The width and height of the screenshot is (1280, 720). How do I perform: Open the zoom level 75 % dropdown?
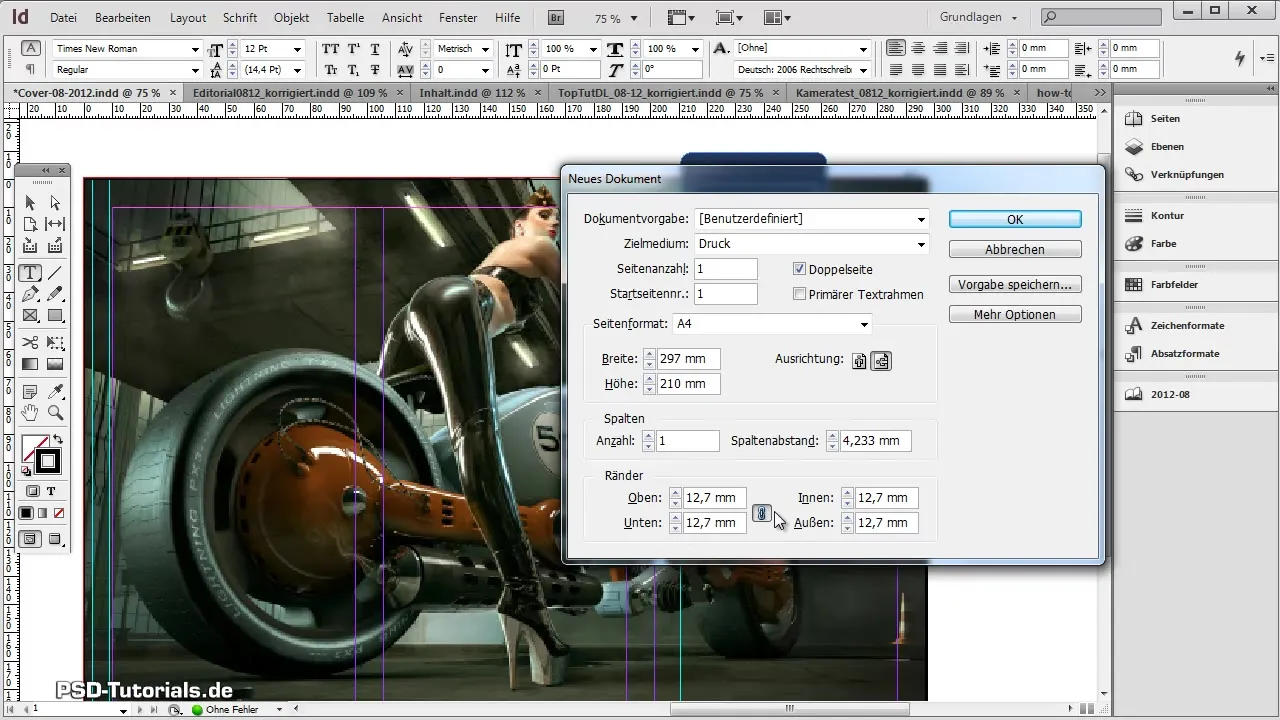[x=634, y=18]
